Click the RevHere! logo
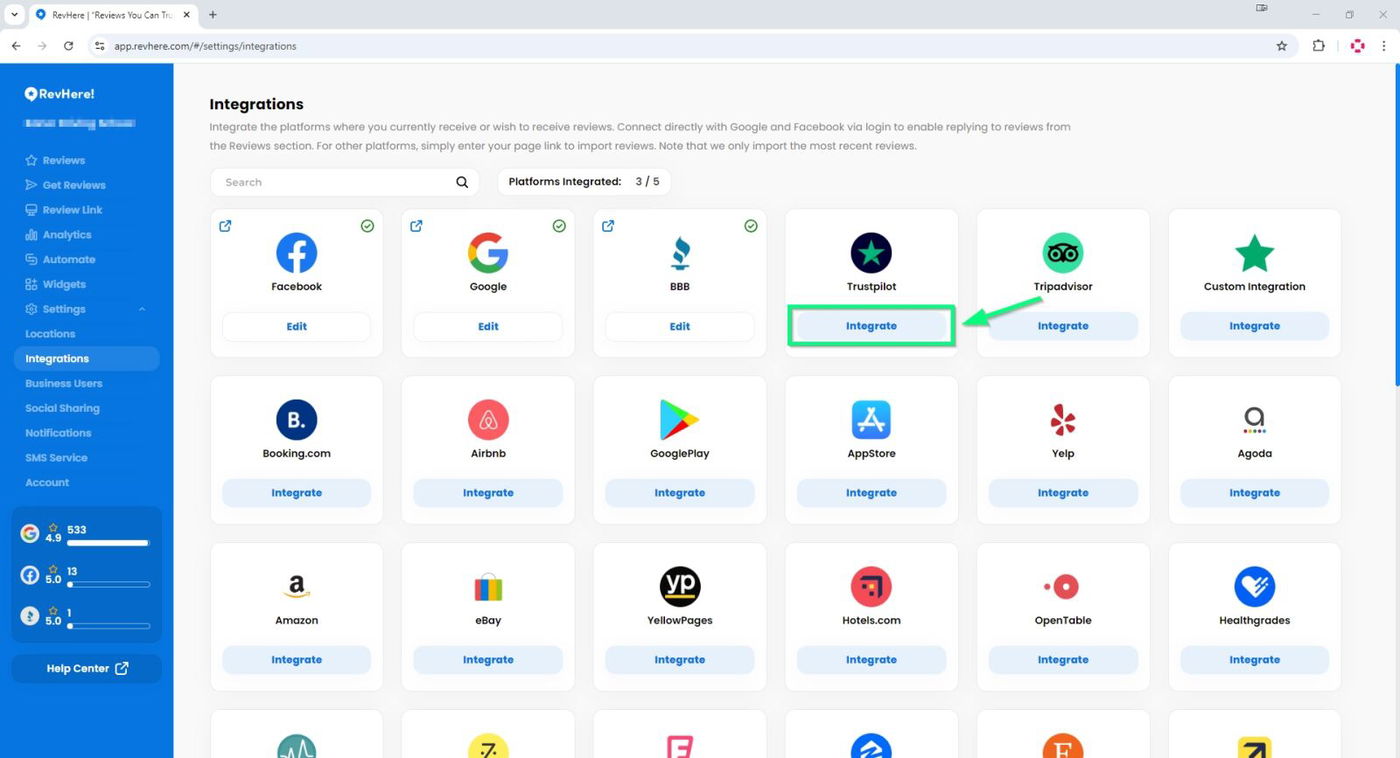Image resolution: width=1400 pixels, height=758 pixels. [59, 94]
